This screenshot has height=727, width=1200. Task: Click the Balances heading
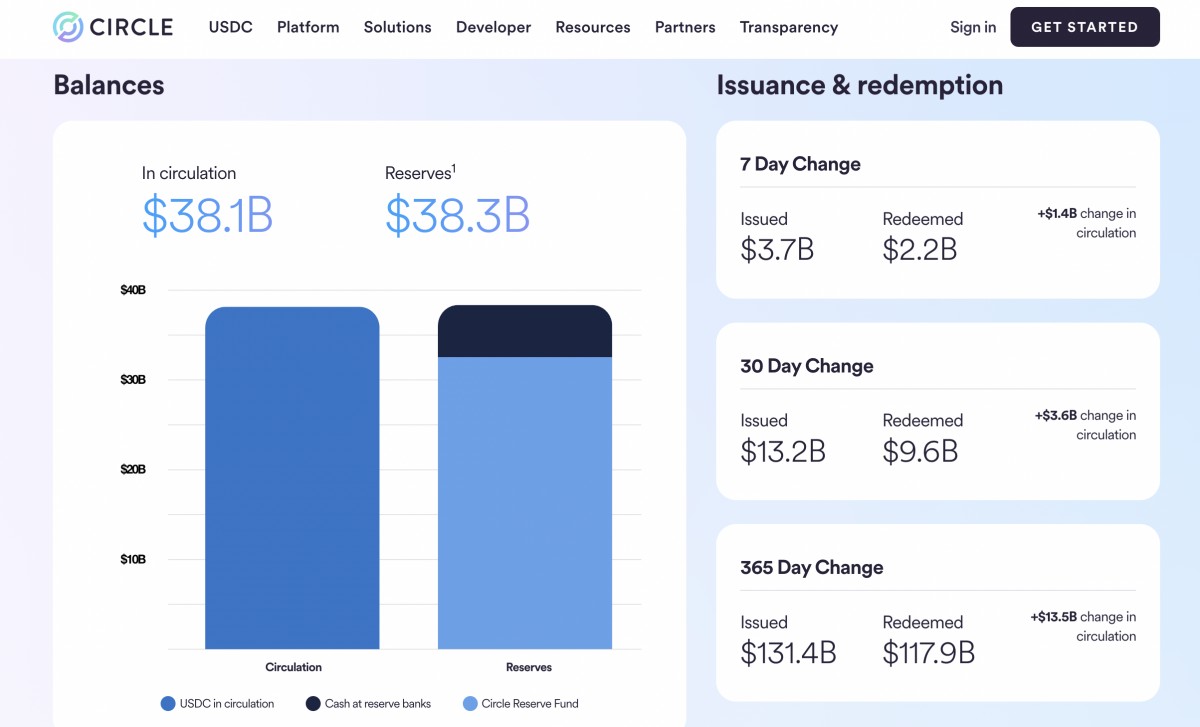click(x=109, y=85)
